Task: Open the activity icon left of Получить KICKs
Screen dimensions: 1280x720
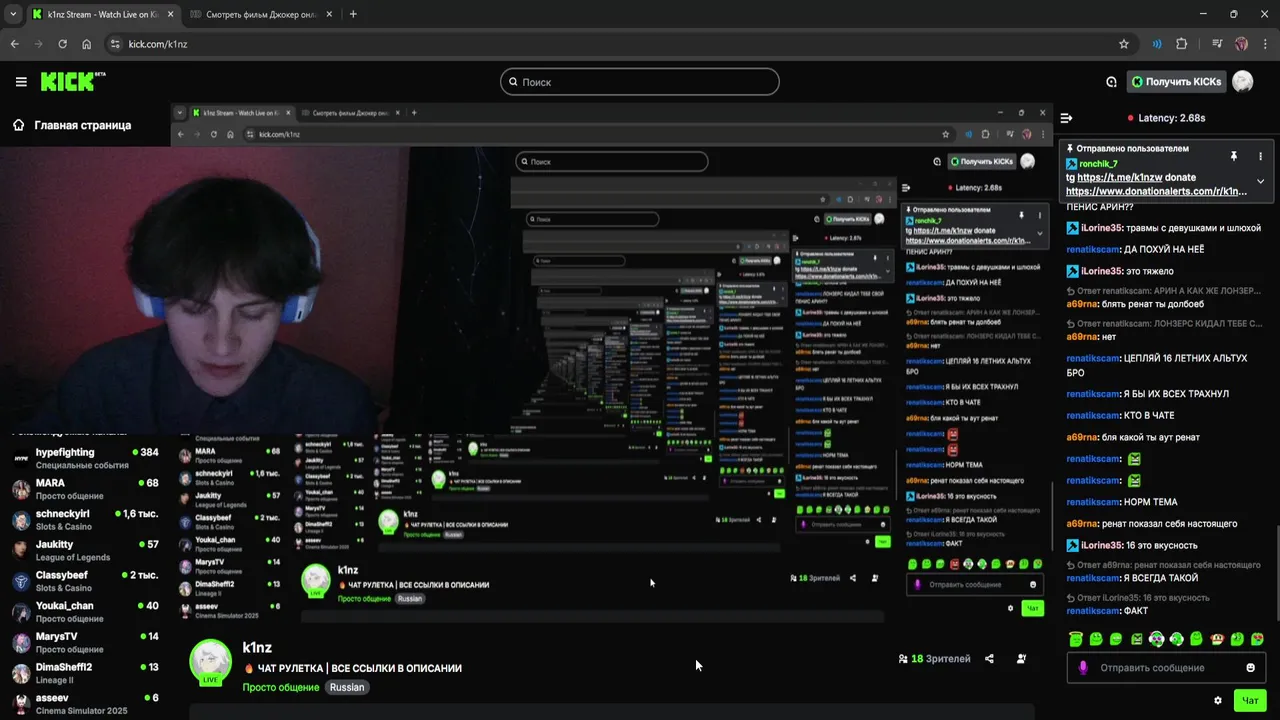Action: pyautogui.click(x=1111, y=82)
